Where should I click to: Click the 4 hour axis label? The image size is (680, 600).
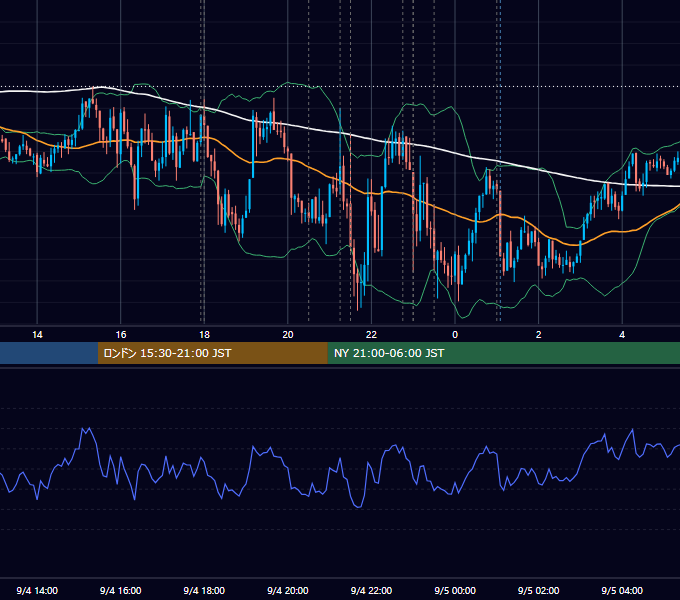coord(622,335)
